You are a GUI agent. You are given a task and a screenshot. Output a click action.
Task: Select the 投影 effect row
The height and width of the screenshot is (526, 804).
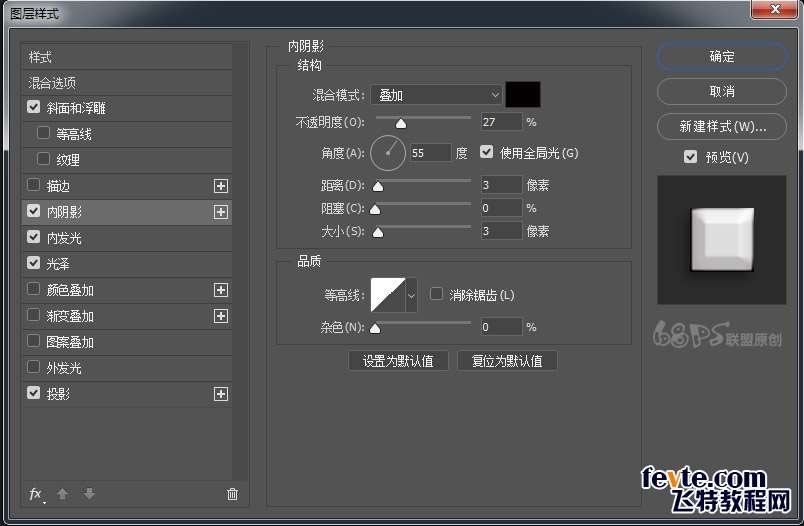pos(127,394)
